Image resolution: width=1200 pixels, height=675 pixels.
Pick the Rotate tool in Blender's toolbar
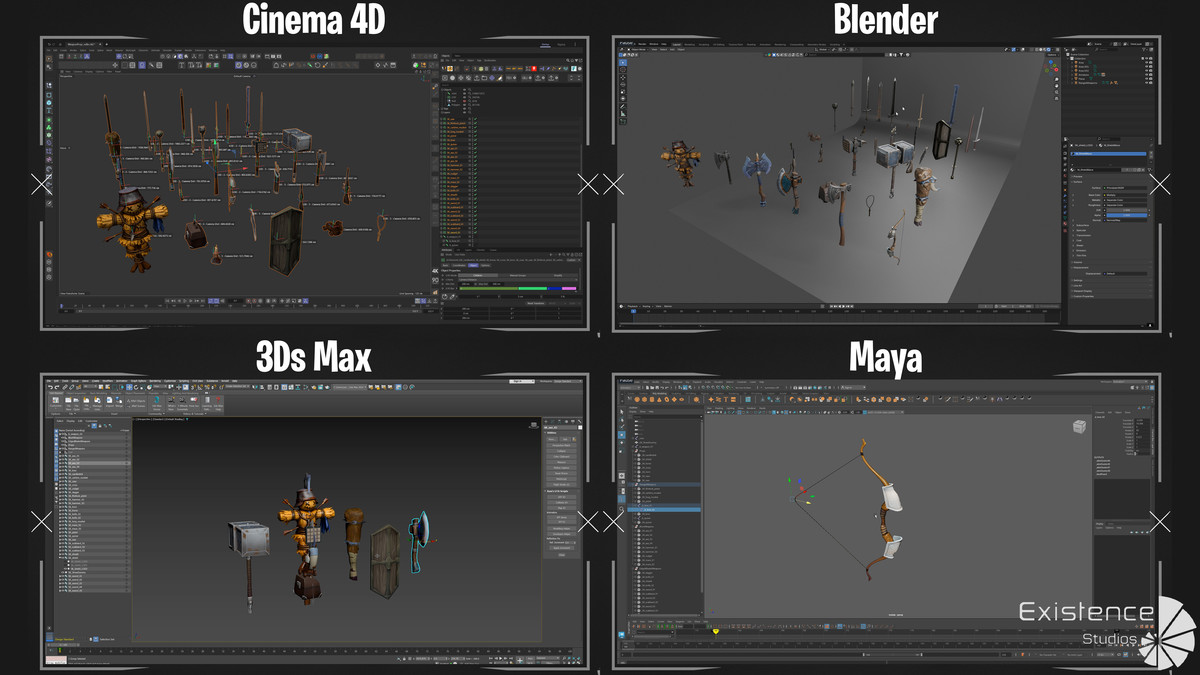coord(623,85)
